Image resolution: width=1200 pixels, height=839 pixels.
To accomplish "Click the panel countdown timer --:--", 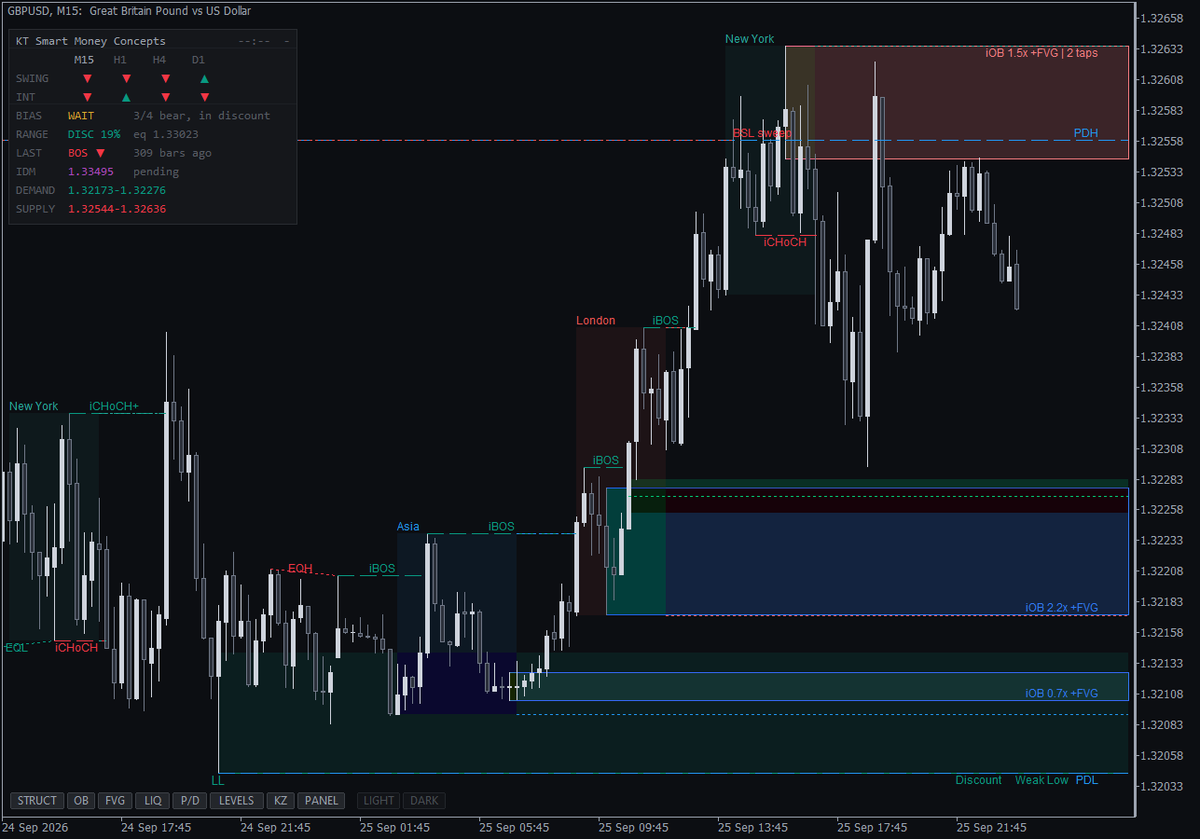I will pyautogui.click(x=255, y=41).
